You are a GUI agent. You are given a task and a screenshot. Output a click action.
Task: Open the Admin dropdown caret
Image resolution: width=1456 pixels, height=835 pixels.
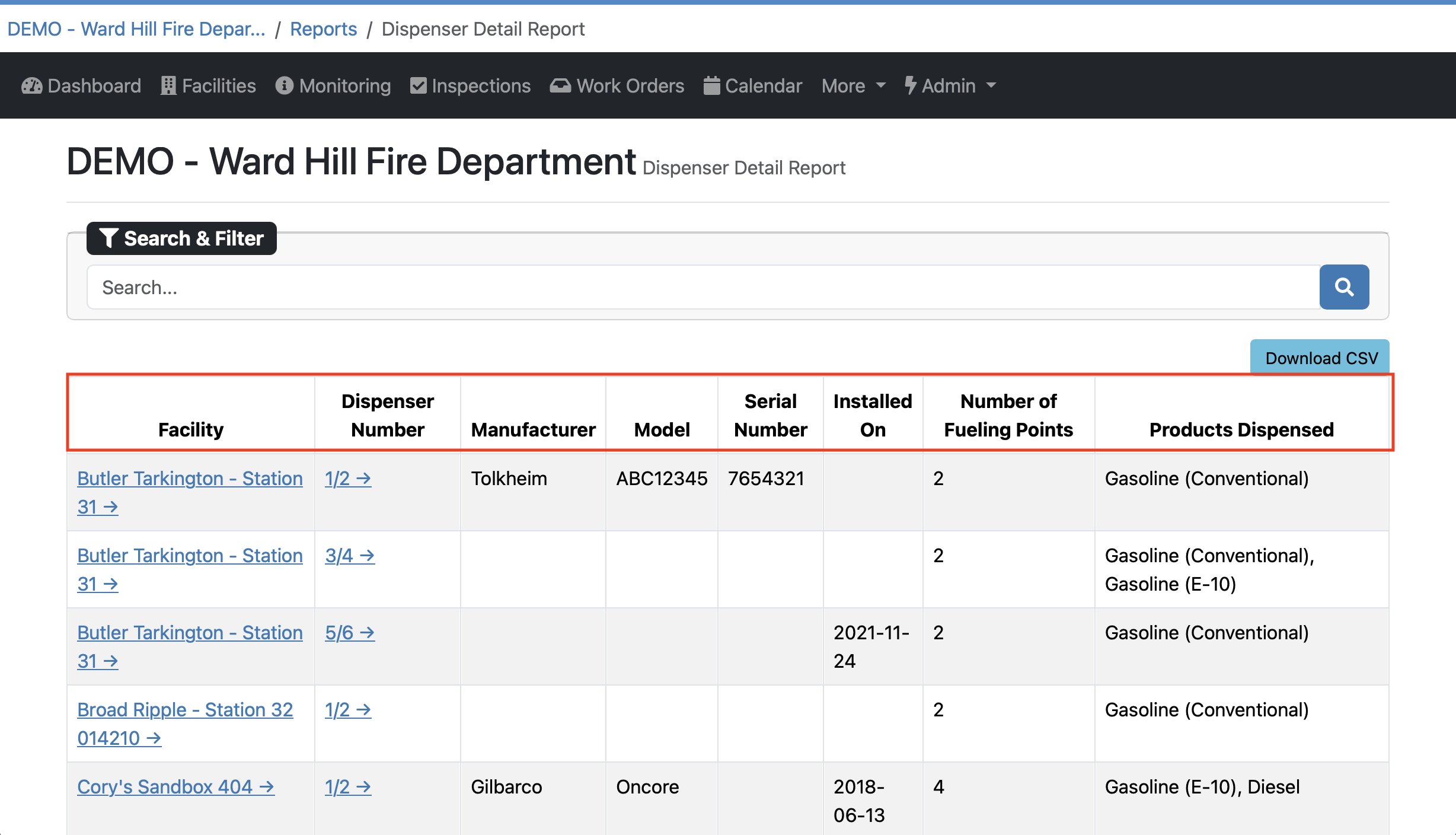tap(991, 86)
